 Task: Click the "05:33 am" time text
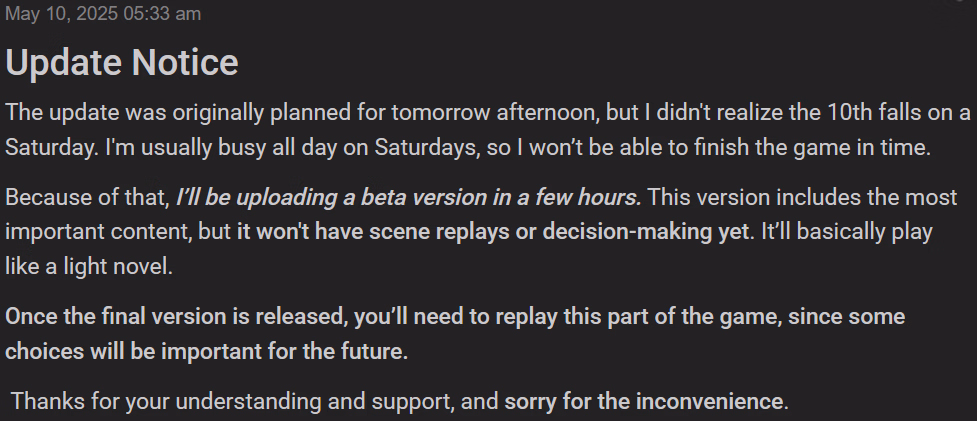162,14
